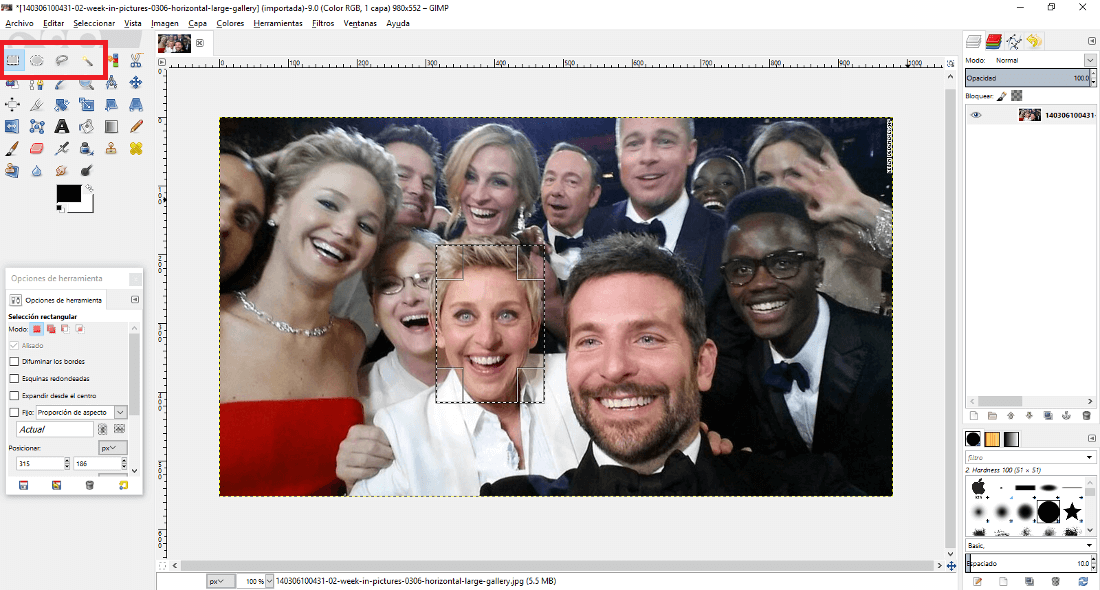1100x590 pixels.
Task: Select the Smudge finger tool
Action: 62,170
